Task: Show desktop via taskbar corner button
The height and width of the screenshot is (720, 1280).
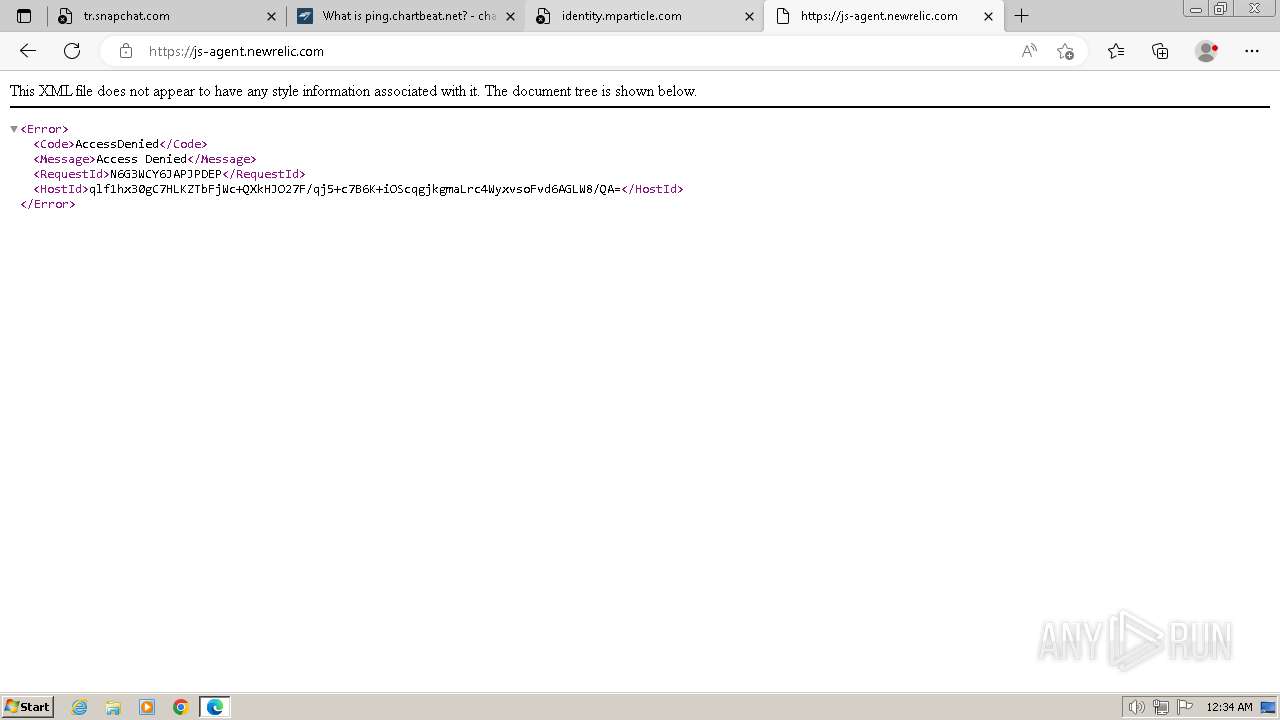Action: [1268, 707]
